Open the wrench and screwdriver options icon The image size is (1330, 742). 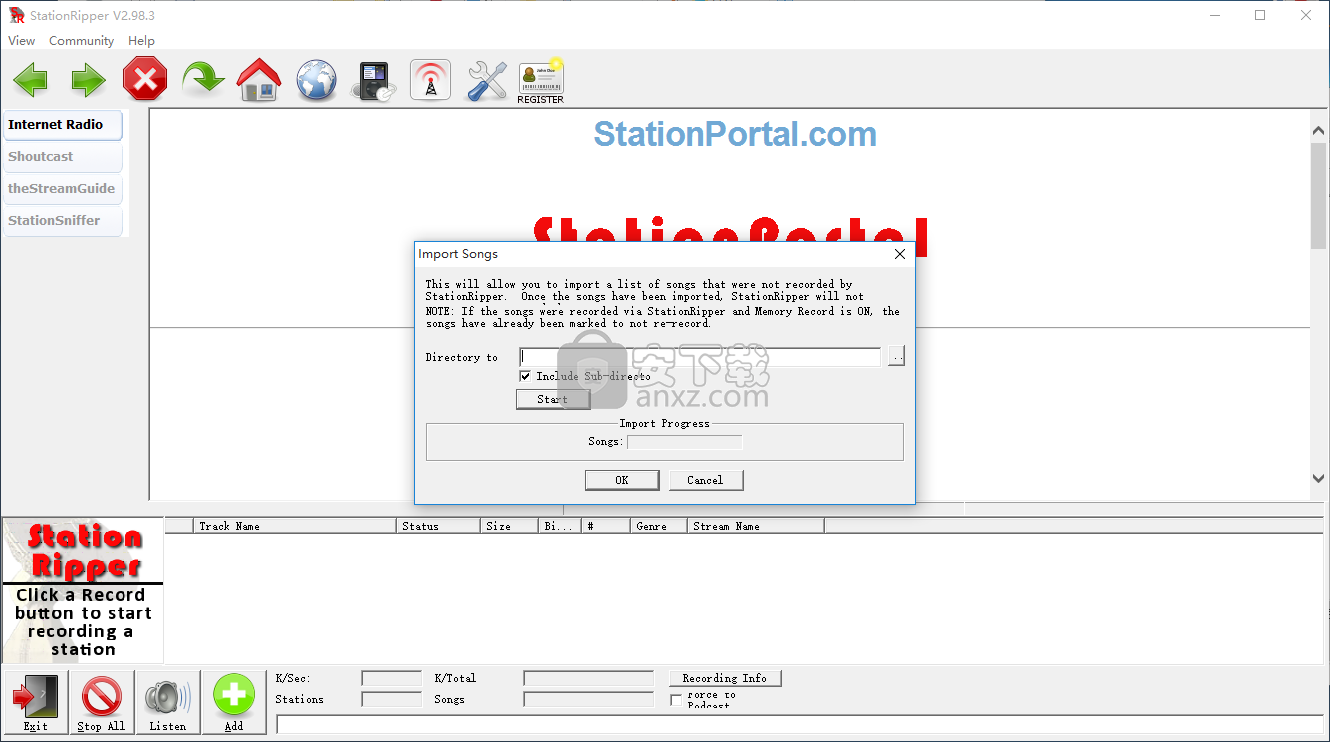(x=487, y=79)
